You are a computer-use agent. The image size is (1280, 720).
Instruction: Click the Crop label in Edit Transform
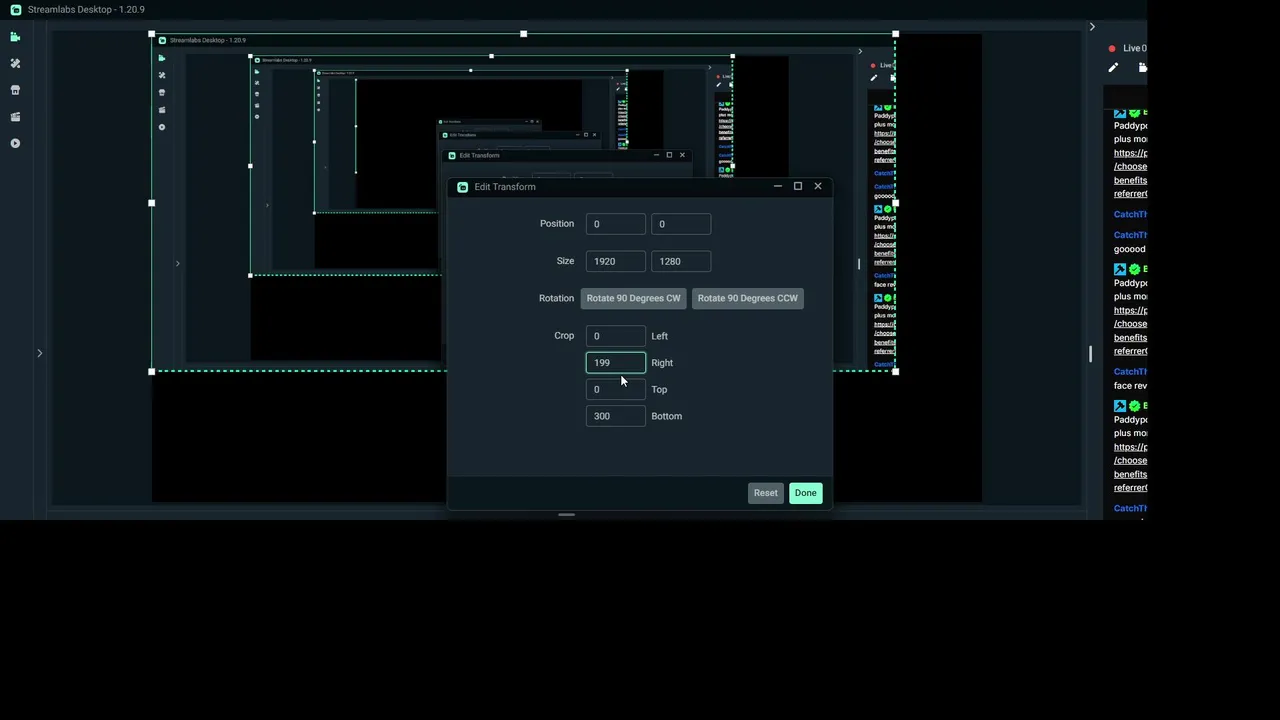pyautogui.click(x=564, y=336)
